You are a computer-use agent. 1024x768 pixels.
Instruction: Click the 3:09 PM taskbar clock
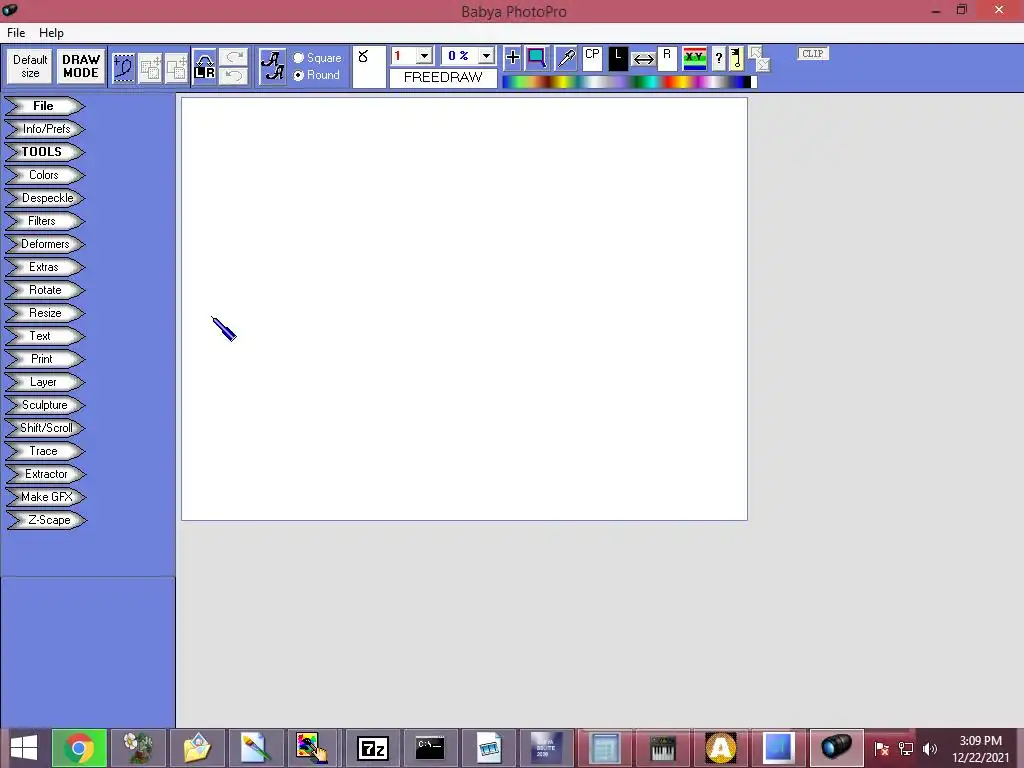[x=980, y=749]
